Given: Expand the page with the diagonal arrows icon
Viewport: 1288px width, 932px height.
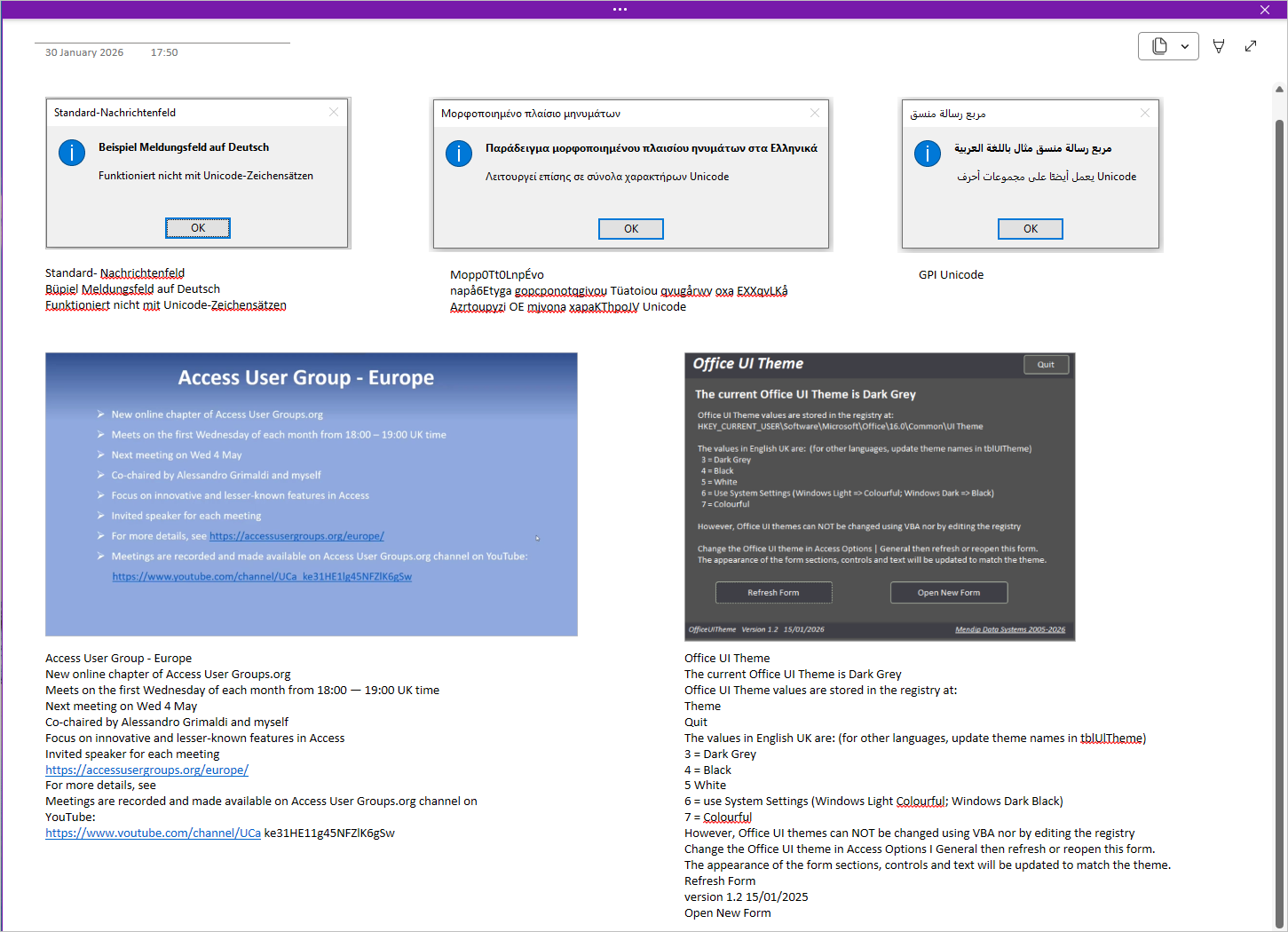Looking at the screenshot, I should pyautogui.click(x=1251, y=46).
